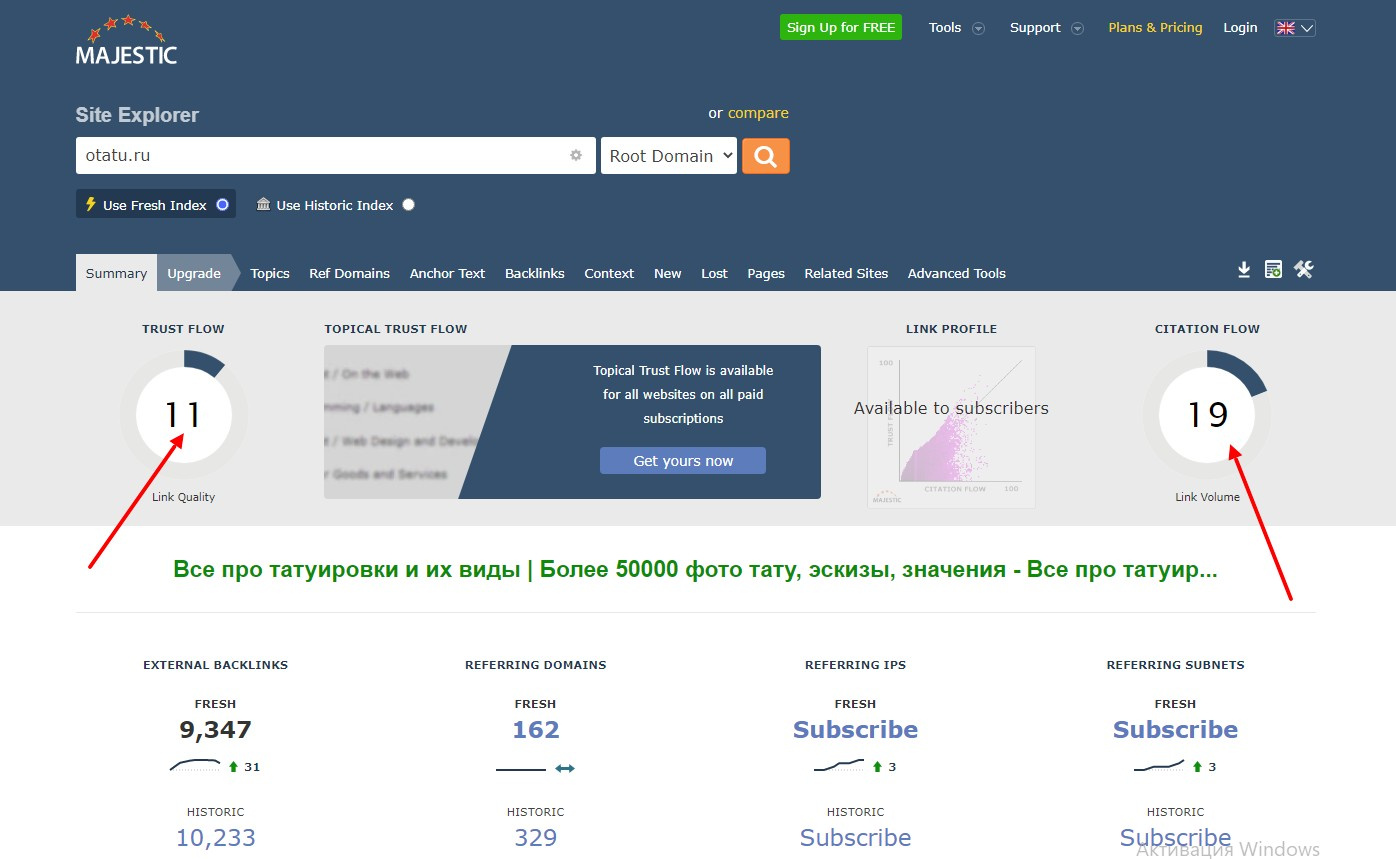Click the Referring Subnets trend sparkline

point(1159,766)
